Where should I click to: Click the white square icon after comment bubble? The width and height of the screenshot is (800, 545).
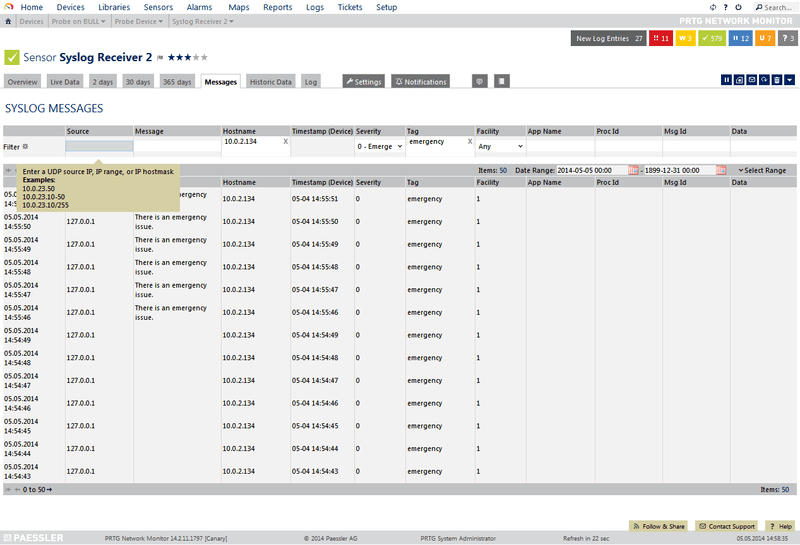point(502,81)
